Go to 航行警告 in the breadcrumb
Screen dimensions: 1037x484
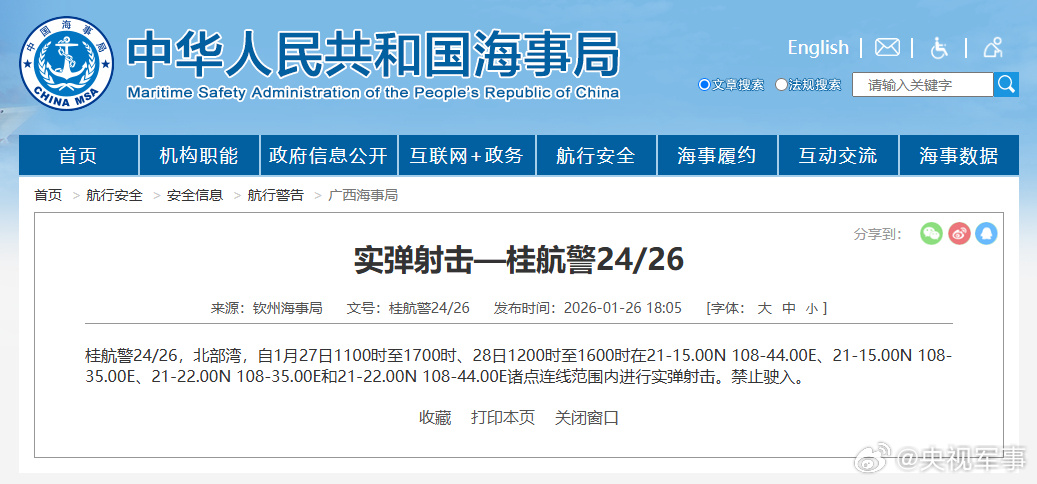coord(275,195)
